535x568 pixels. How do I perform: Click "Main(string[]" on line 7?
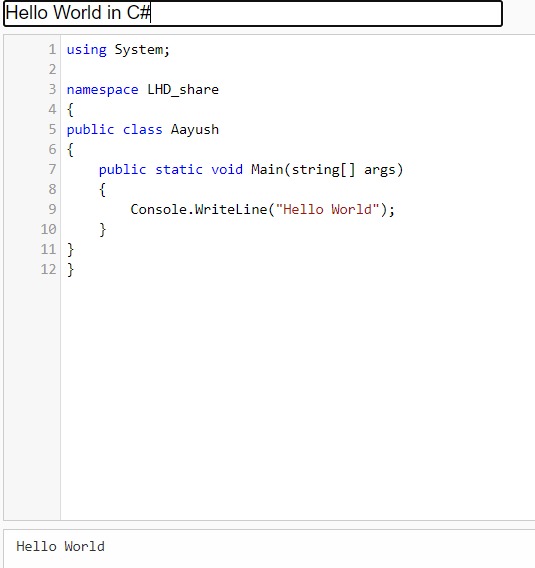coord(303,170)
